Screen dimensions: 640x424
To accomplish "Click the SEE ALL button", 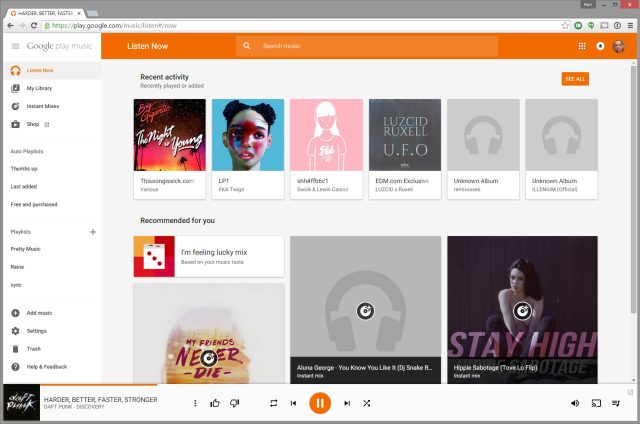I will tap(575, 79).
